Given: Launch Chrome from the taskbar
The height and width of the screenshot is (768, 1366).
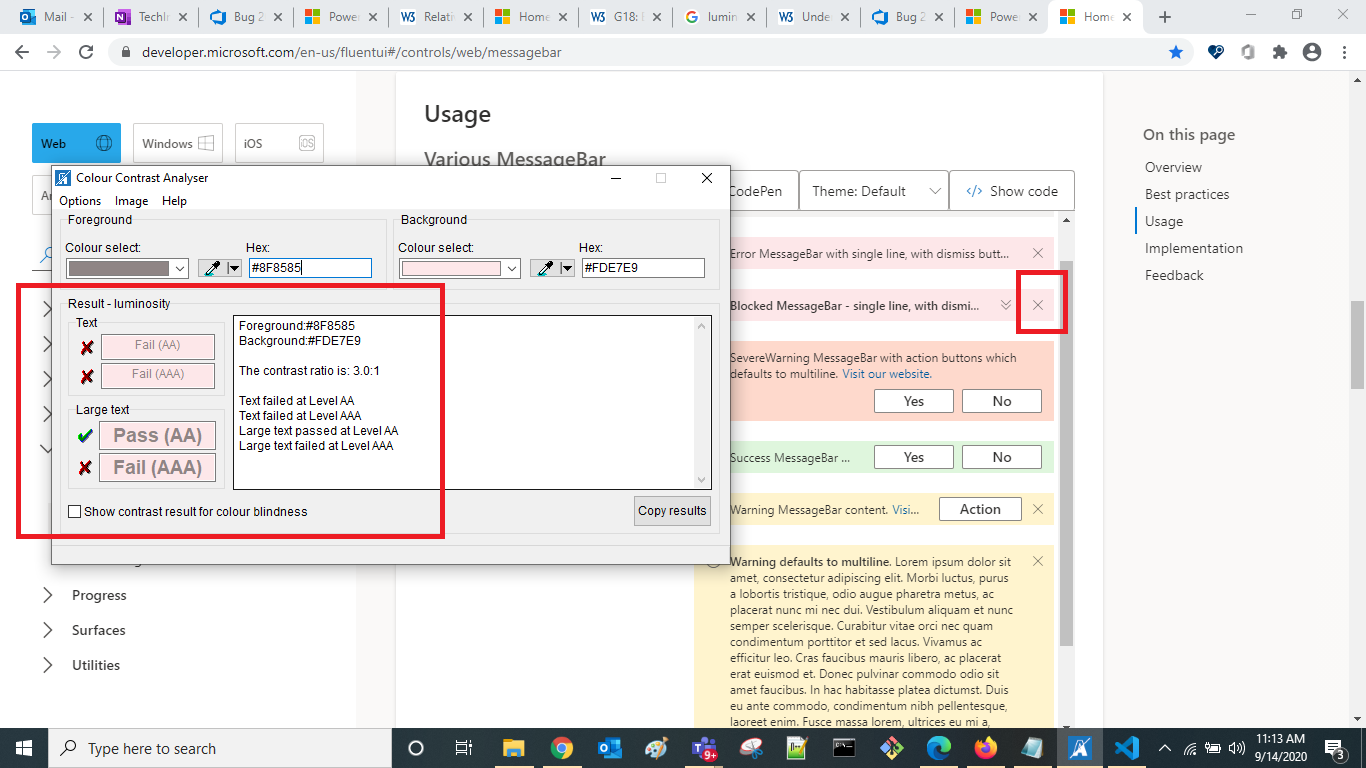Looking at the screenshot, I should 560,747.
